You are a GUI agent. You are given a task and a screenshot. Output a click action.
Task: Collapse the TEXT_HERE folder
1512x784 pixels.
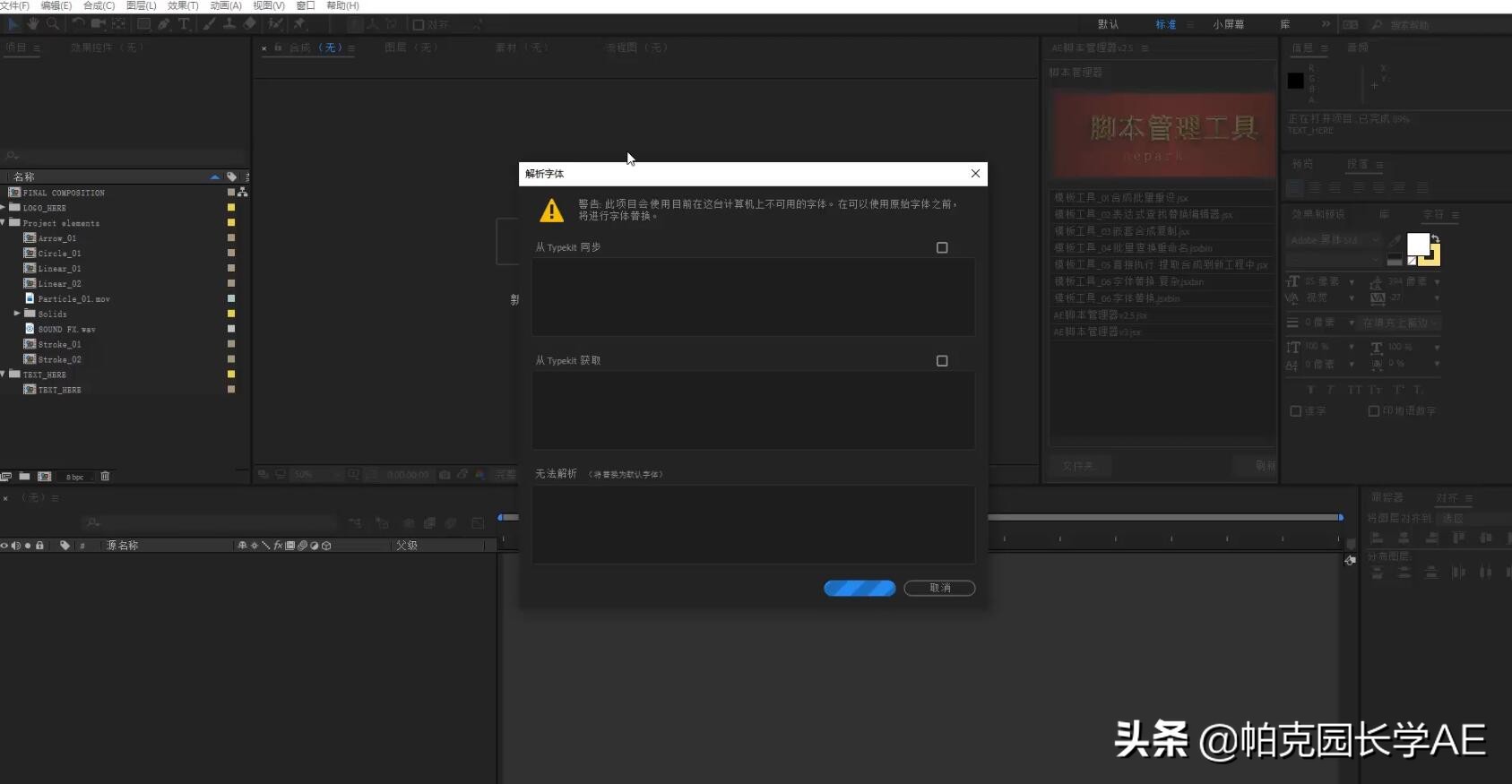coord(4,375)
